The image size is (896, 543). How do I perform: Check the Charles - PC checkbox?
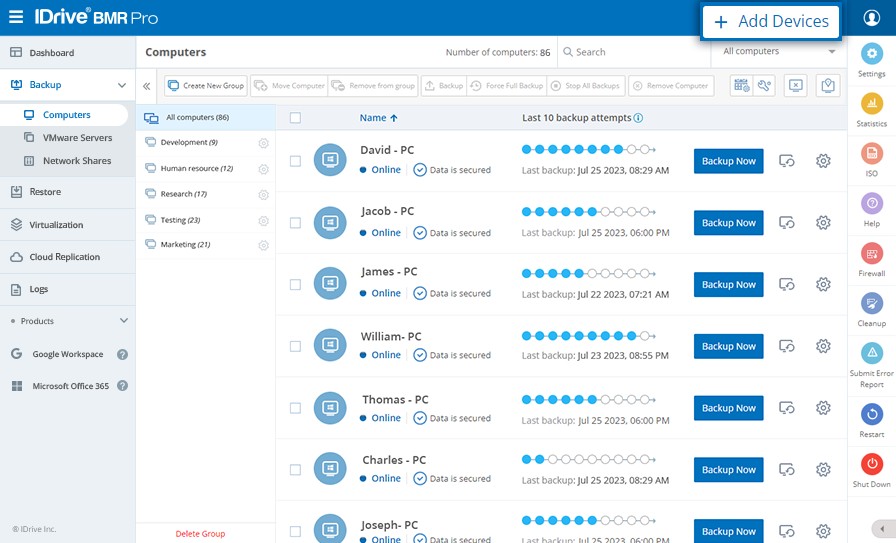295,469
